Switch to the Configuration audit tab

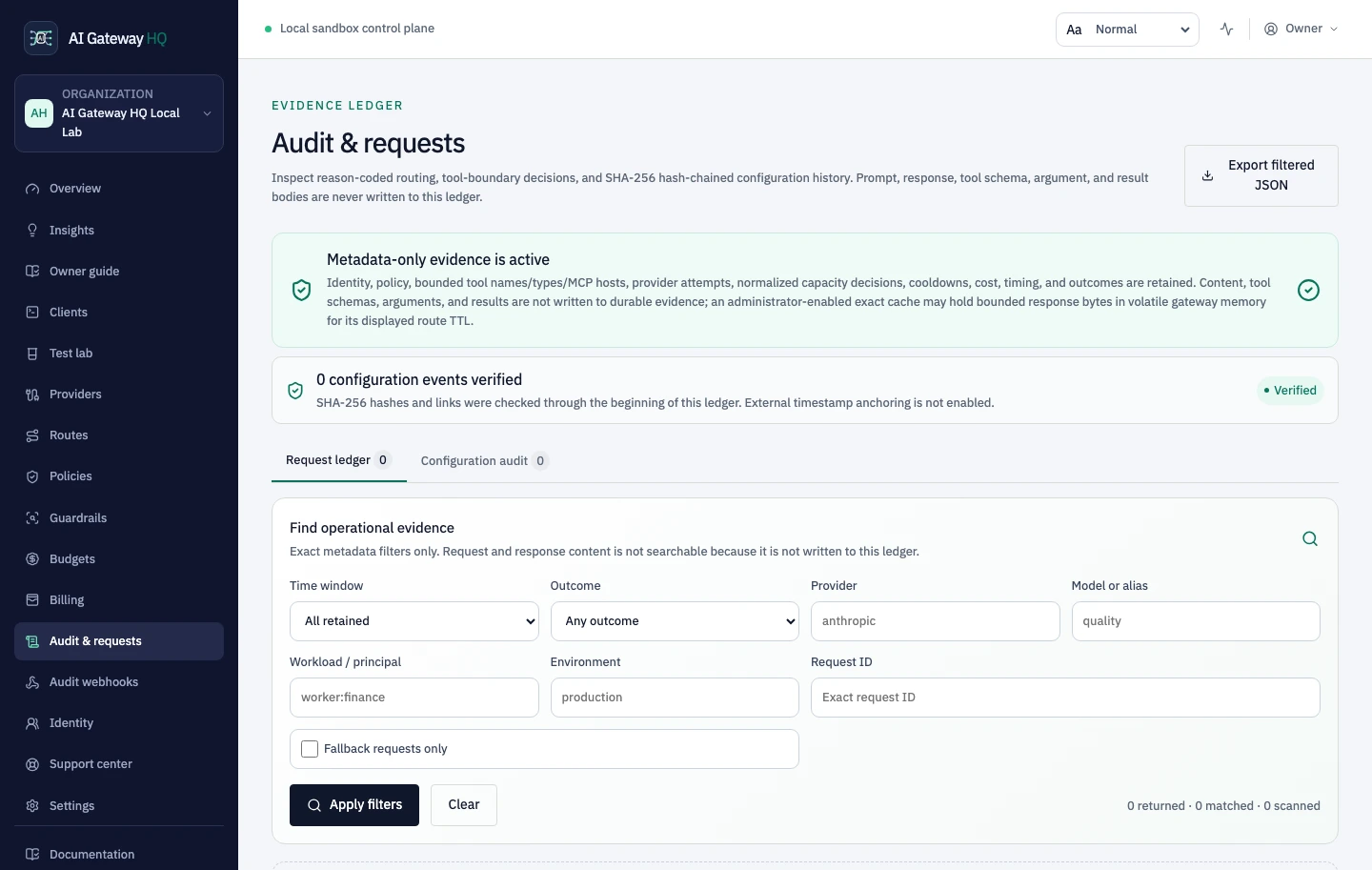(x=484, y=461)
